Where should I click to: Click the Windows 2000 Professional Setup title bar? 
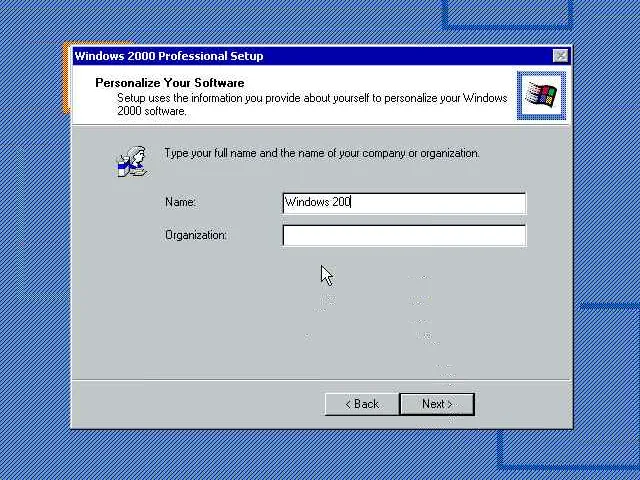coord(312,56)
